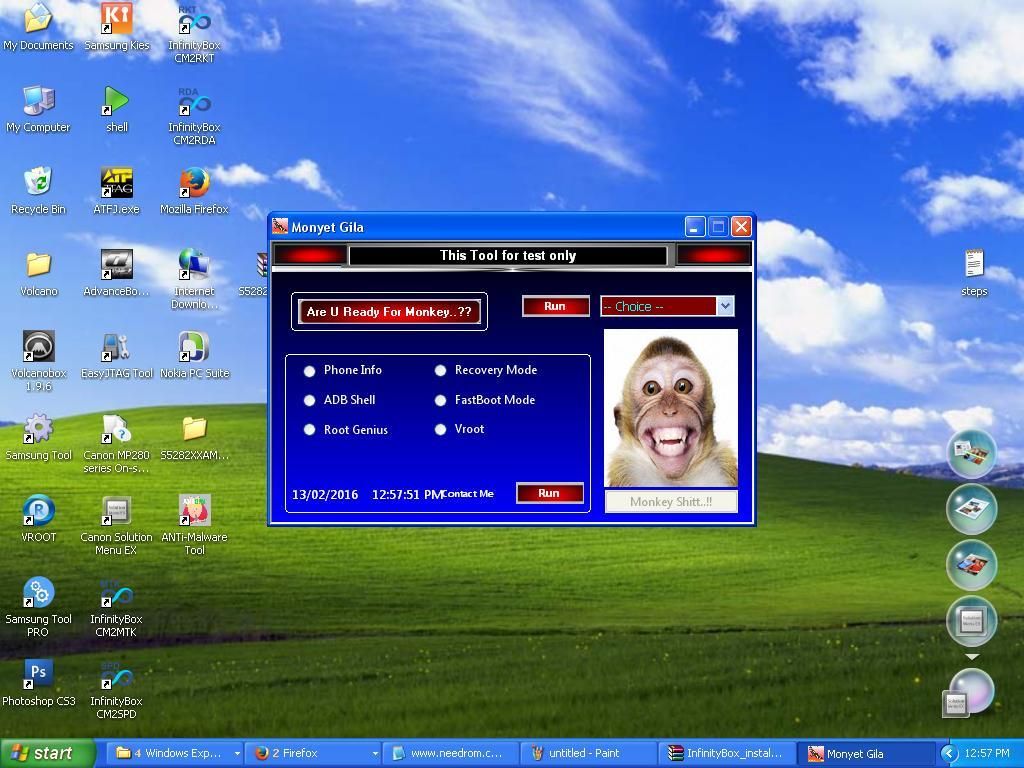Click the Run button beside Choice dropdown

tap(556, 306)
